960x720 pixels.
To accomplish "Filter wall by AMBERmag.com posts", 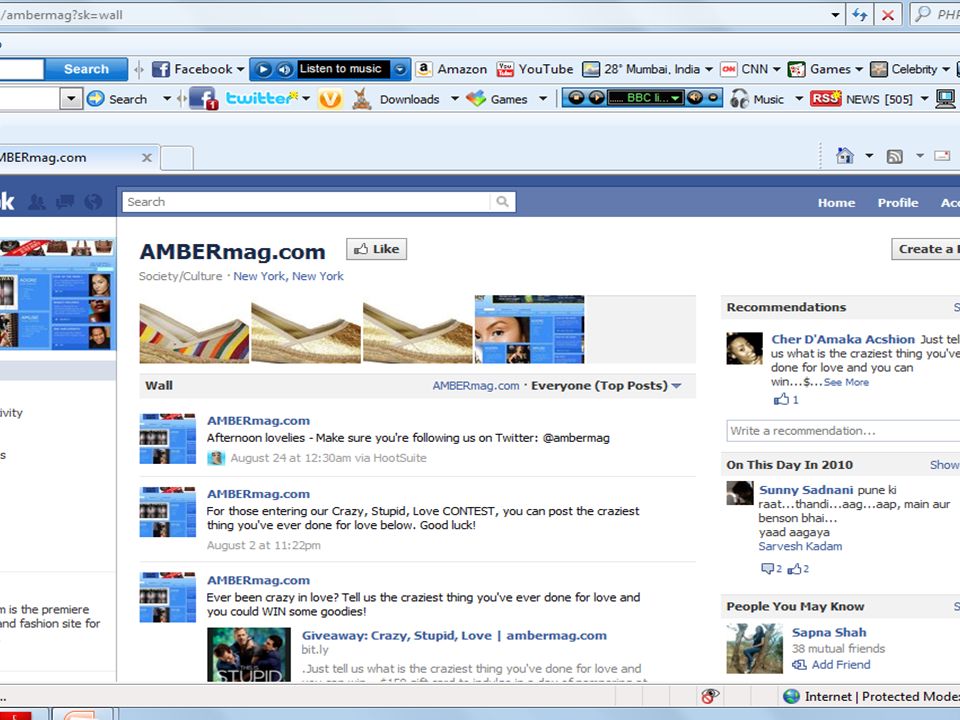I will point(476,386).
